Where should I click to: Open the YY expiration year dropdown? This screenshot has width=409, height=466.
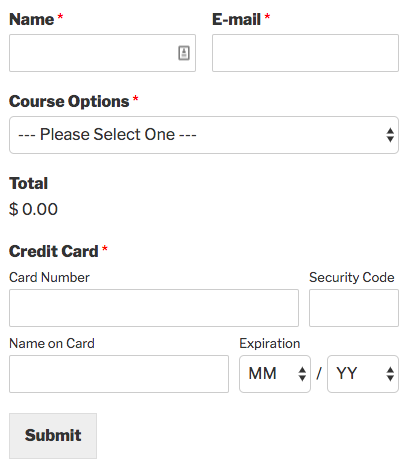[x=363, y=374]
